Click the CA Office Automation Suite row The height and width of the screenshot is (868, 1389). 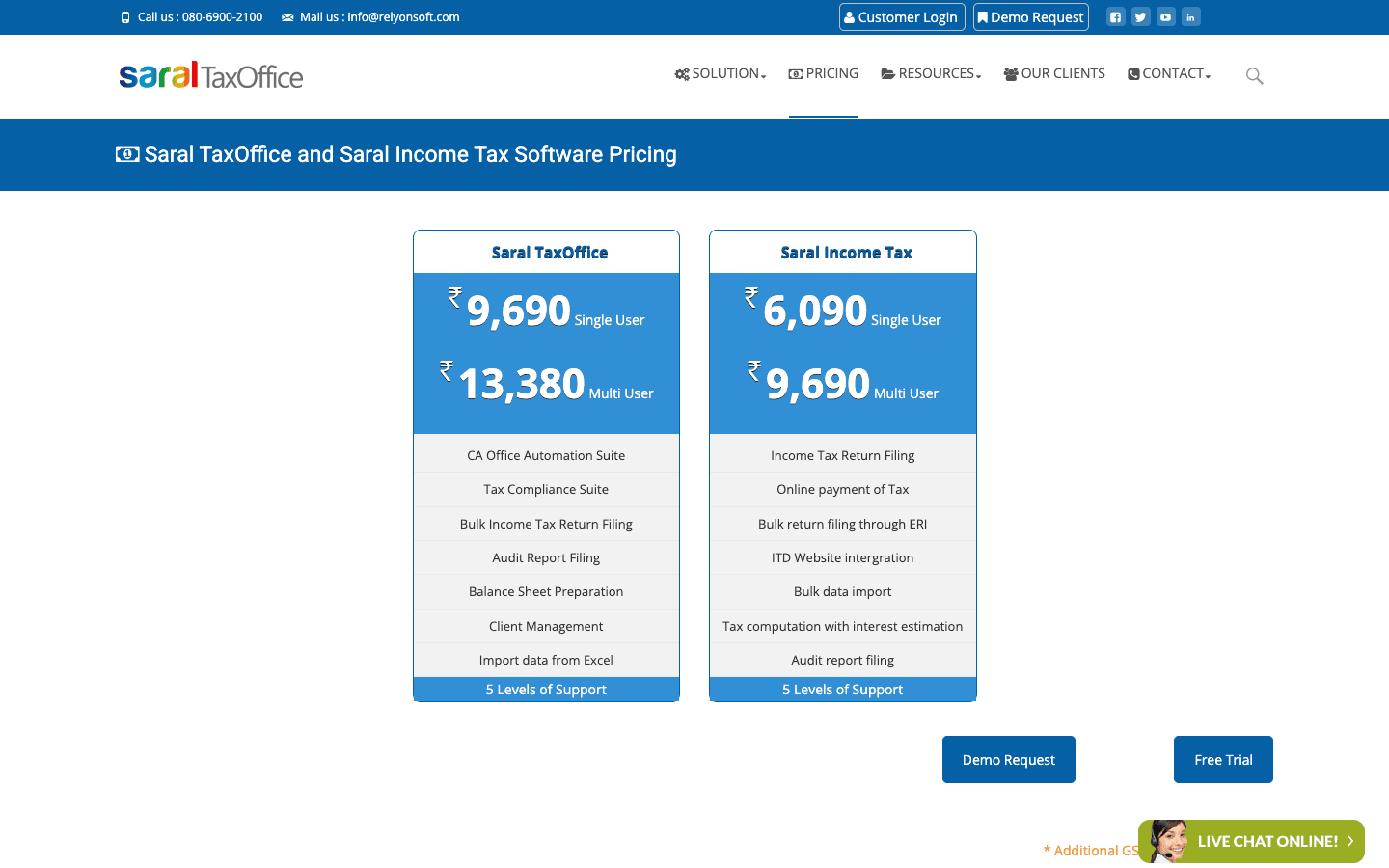pos(546,455)
